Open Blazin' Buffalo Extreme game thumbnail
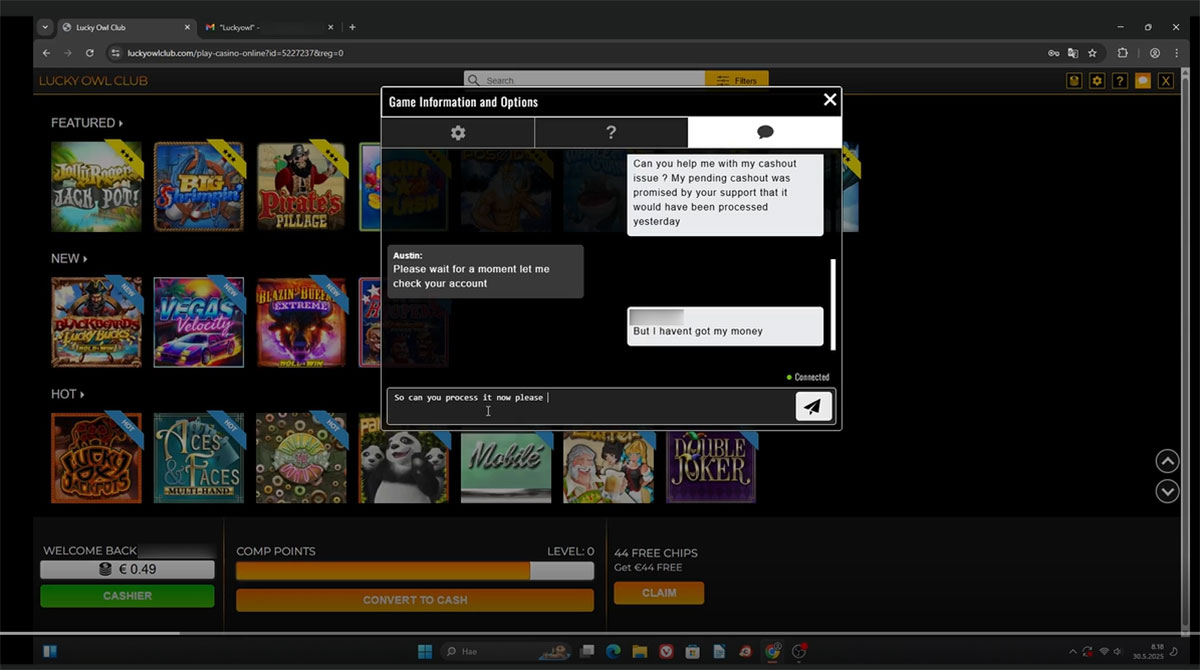 tap(302, 322)
